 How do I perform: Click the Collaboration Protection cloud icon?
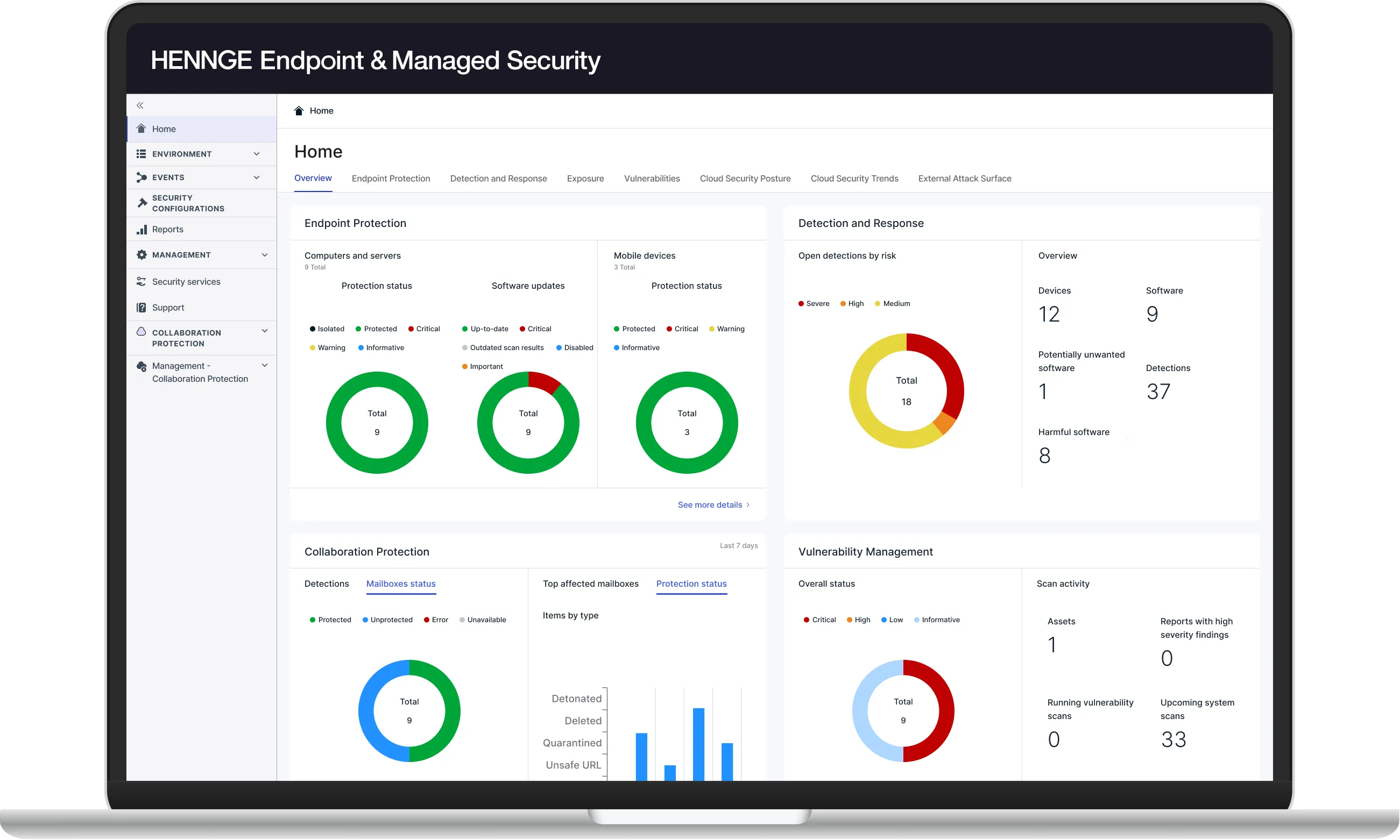click(x=142, y=332)
